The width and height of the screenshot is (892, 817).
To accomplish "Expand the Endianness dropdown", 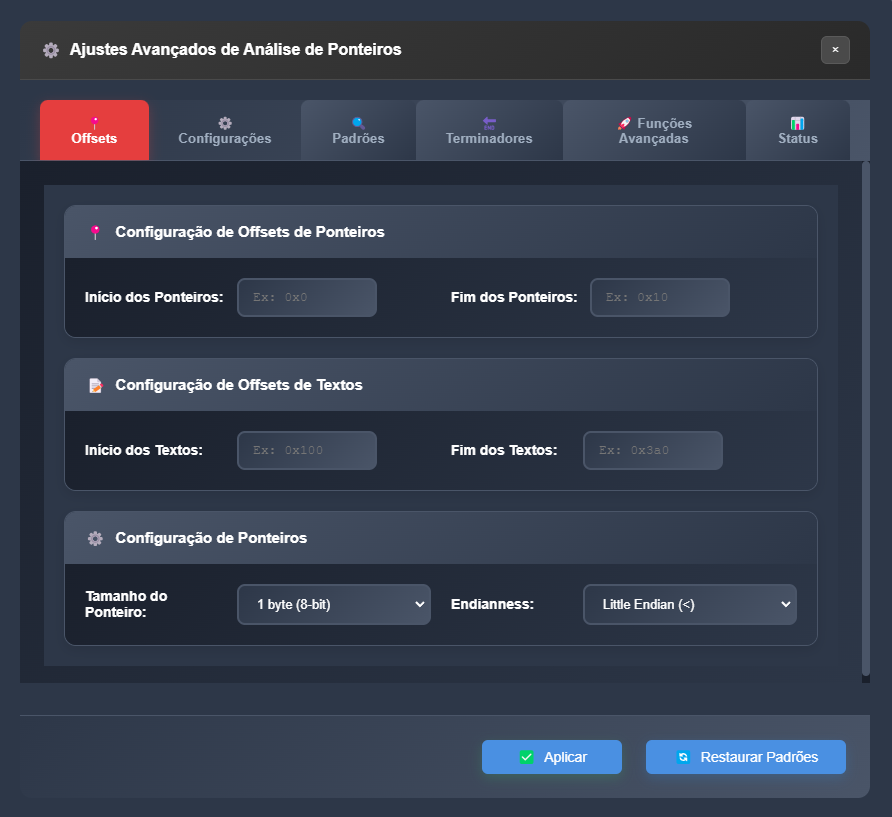I will click(x=689, y=604).
